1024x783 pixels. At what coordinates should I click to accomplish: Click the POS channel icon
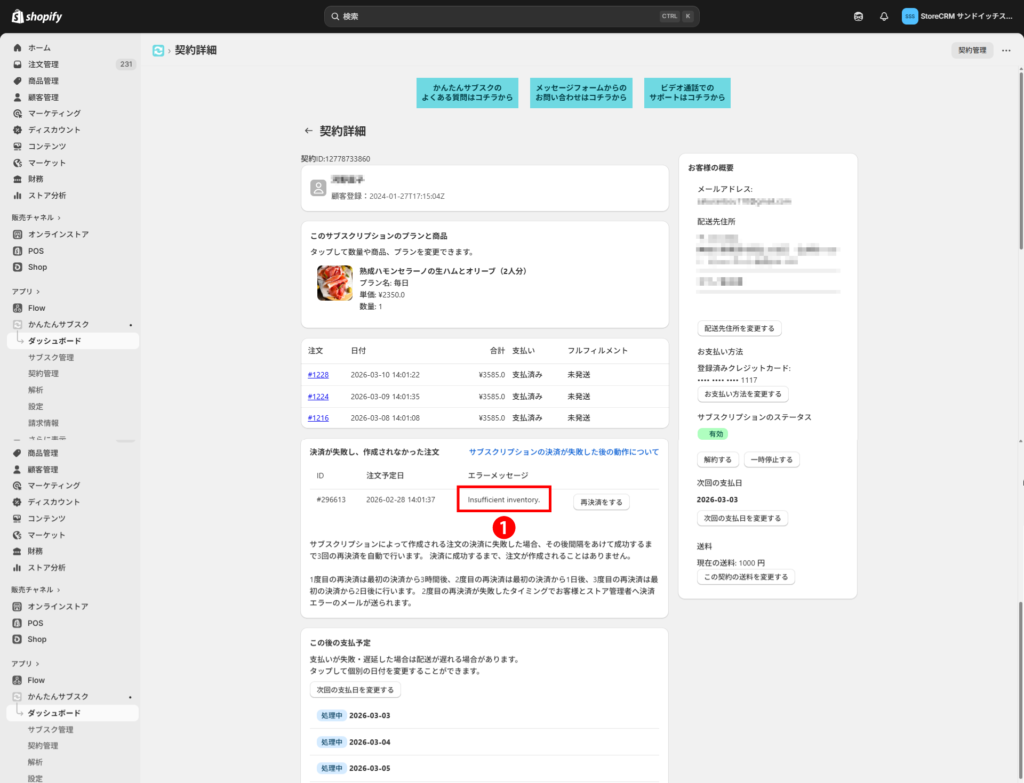18,251
